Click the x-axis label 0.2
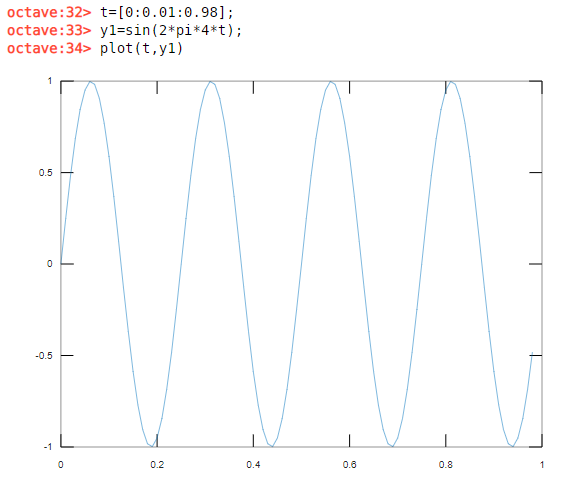This screenshot has width=575, height=480. [x=157, y=465]
